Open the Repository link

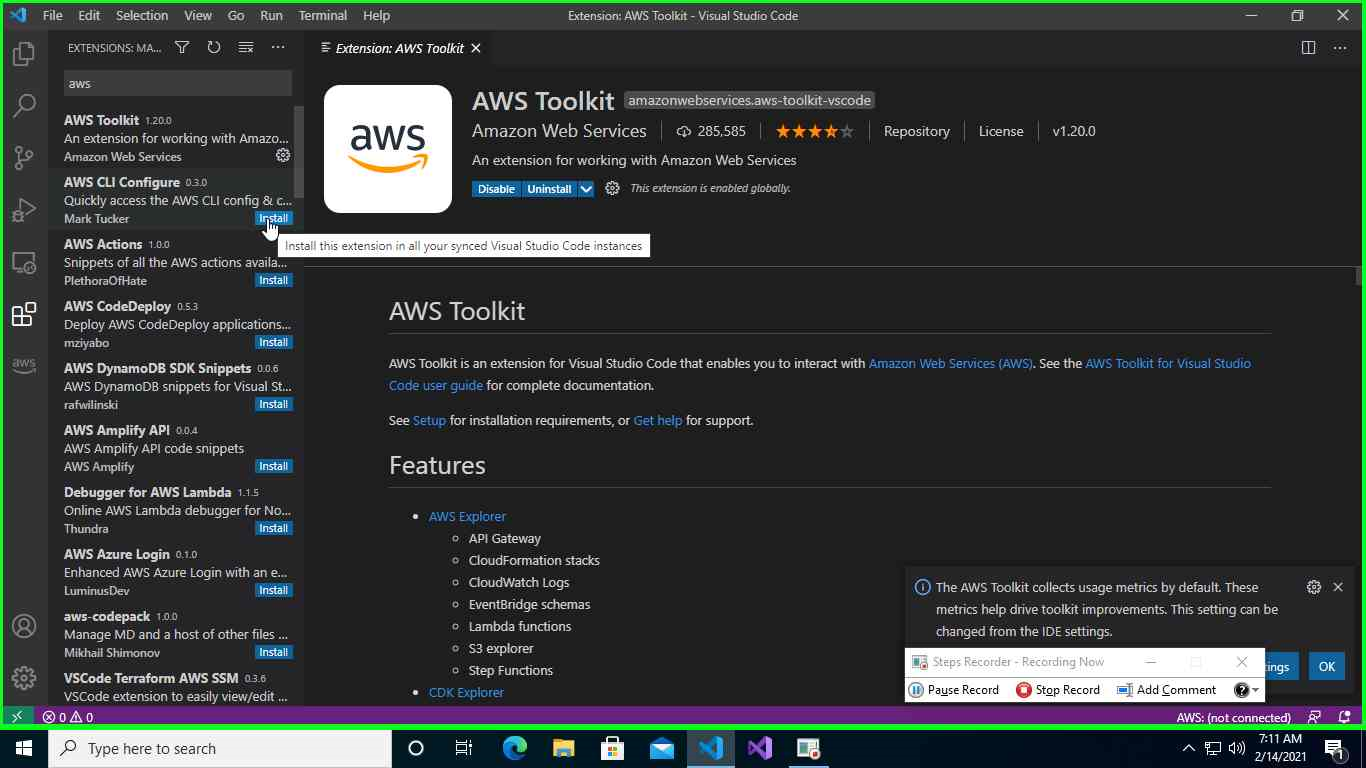[916, 131]
